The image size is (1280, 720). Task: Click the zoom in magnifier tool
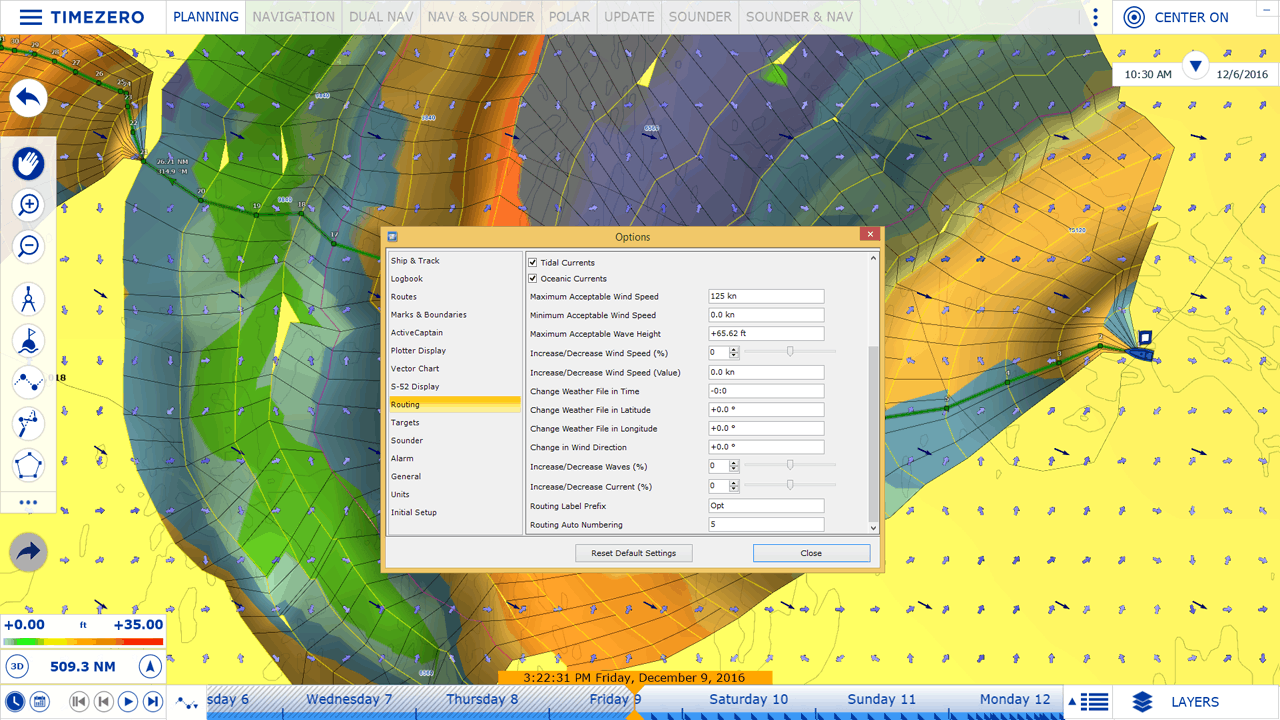tap(29, 205)
